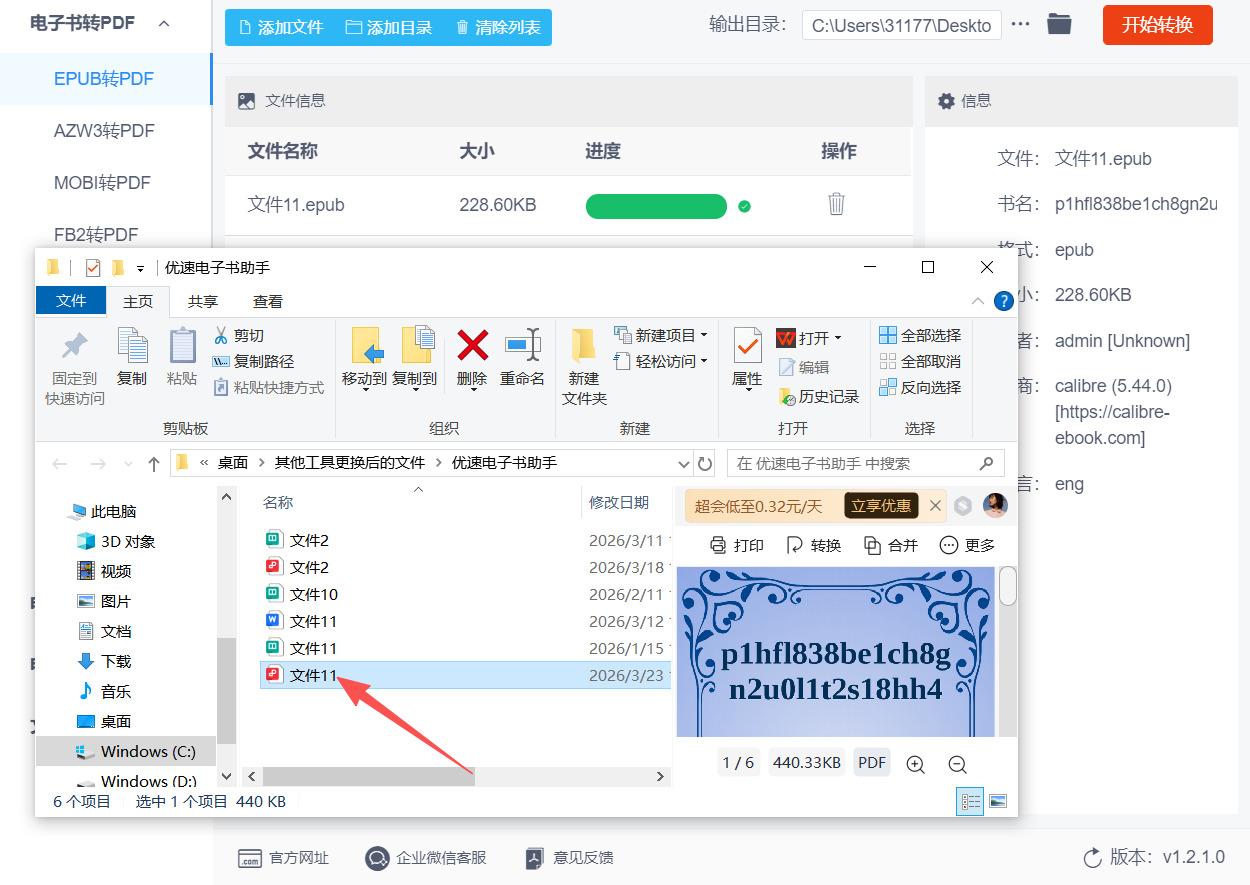Click the trash icon to remove 文件11.epub
This screenshot has height=885, width=1250.
(836, 205)
